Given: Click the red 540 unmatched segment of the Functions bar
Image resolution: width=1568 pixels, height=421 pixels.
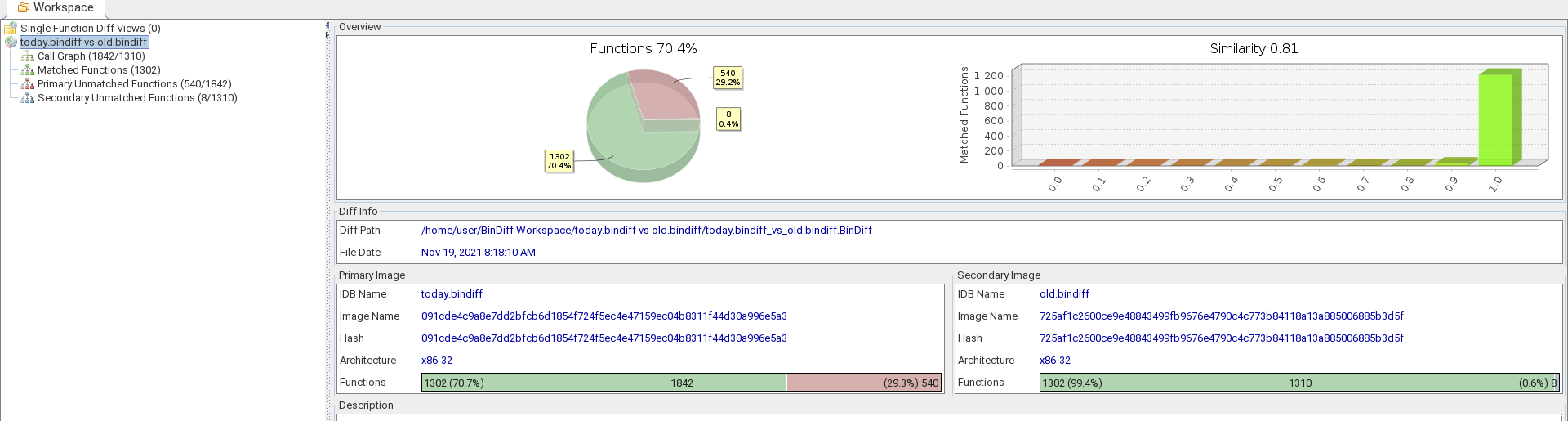Looking at the screenshot, I should [x=863, y=383].
